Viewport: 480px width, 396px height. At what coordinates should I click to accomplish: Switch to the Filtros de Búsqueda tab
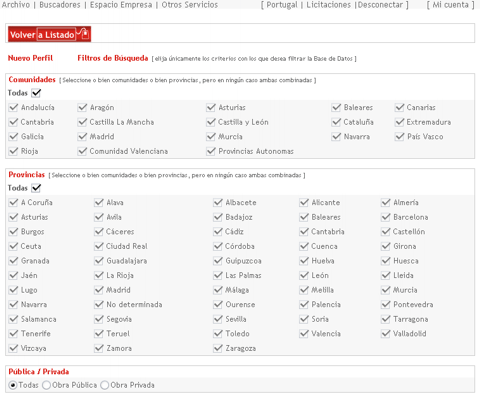(113, 58)
